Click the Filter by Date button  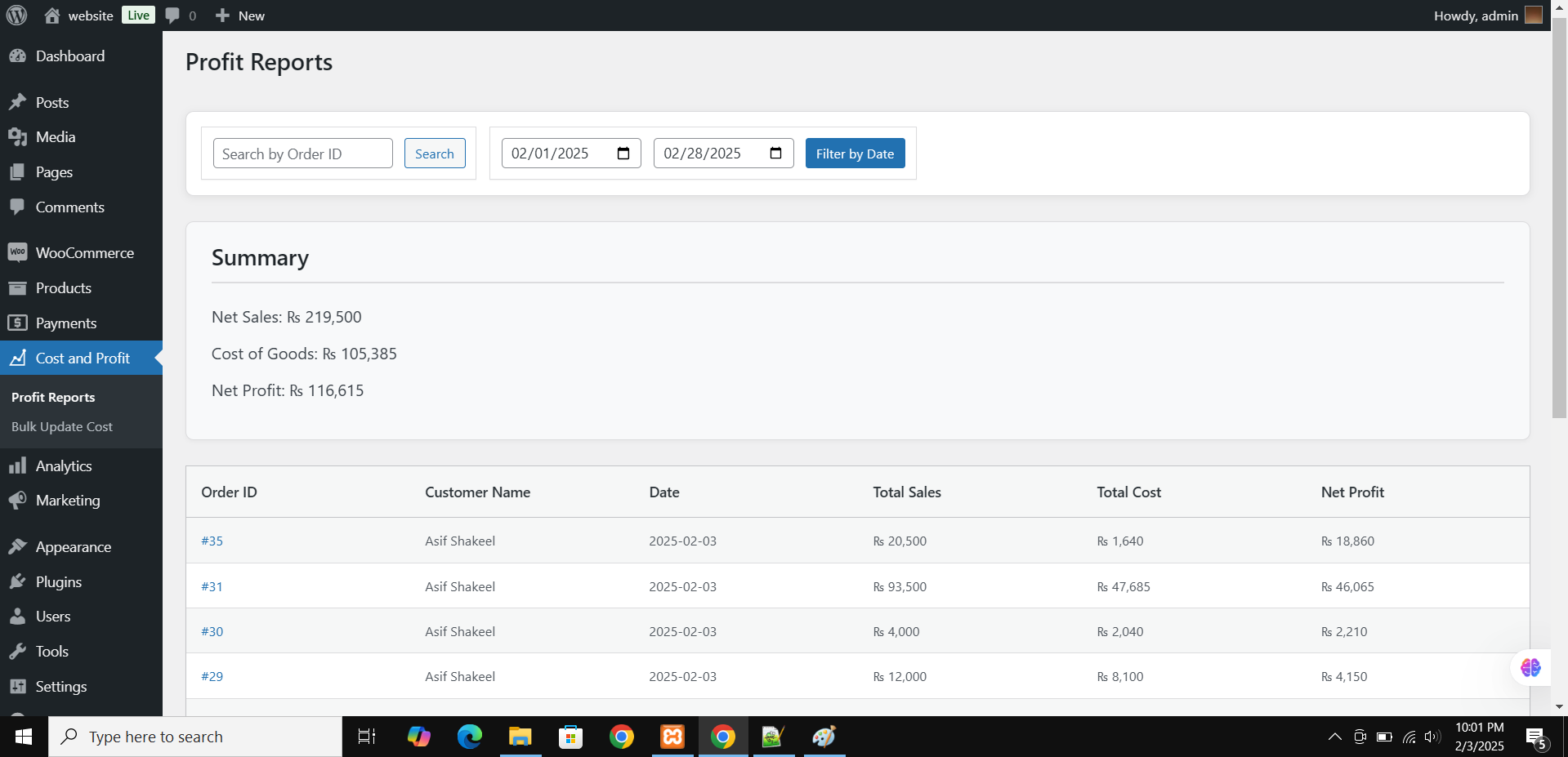point(855,154)
